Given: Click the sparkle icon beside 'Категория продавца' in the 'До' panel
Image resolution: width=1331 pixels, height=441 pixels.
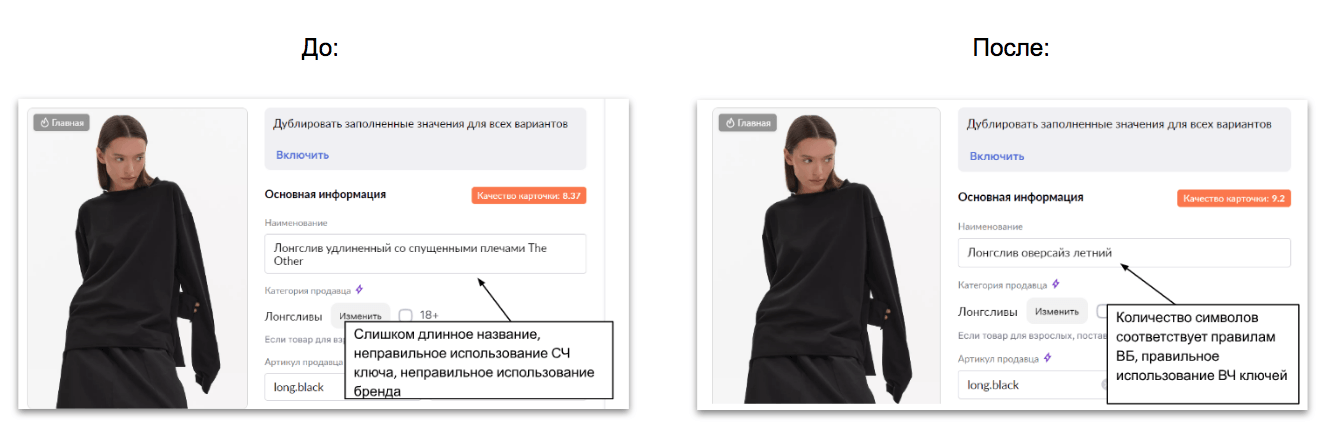Looking at the screenshot, I should 357,290.
